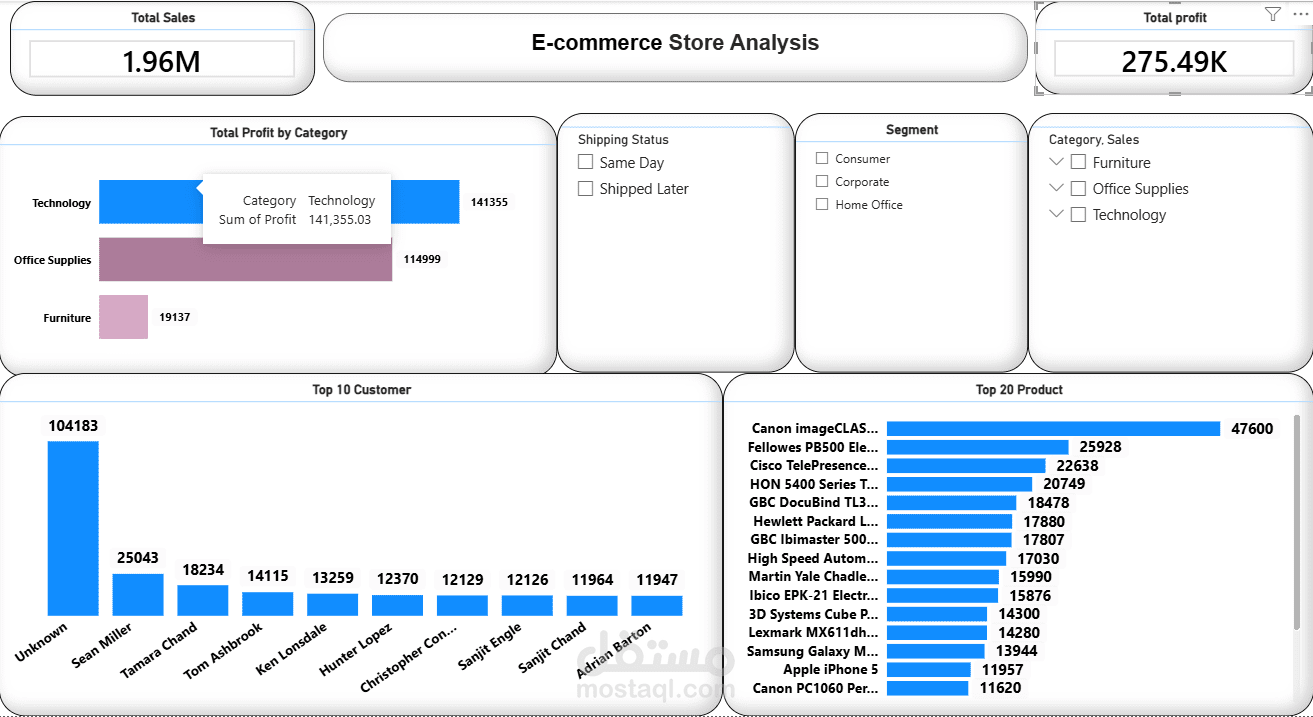This screenshot has width=1313, height=717.
Task: Check the Shipped Later option
Action: (x=585, y=188)
